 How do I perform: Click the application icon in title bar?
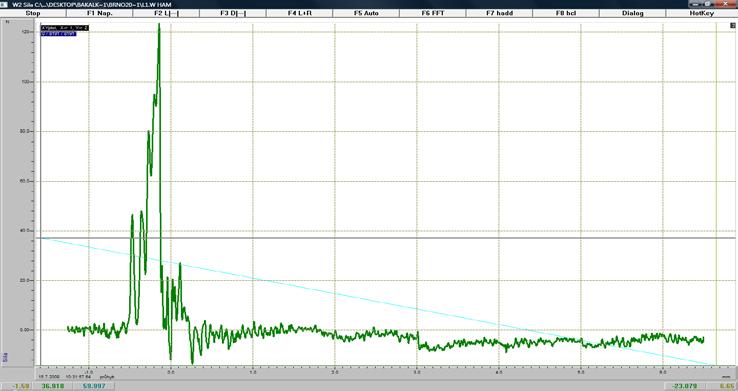point(4,4)
